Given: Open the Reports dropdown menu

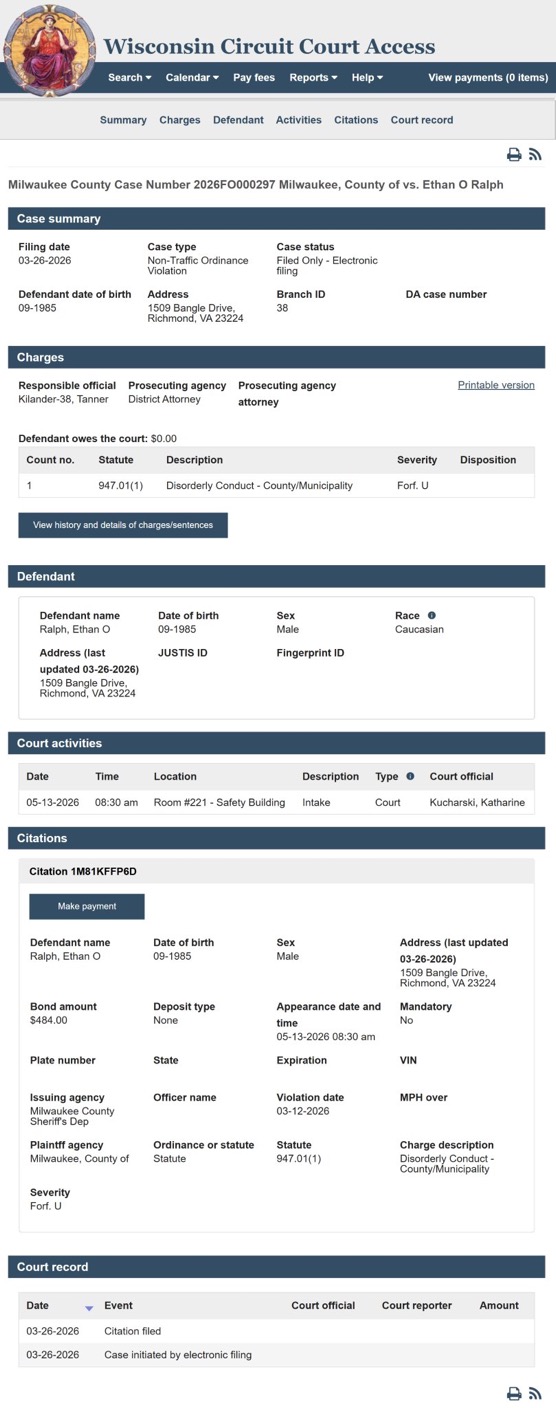Looking at the screenshot, I should [313, 77].
